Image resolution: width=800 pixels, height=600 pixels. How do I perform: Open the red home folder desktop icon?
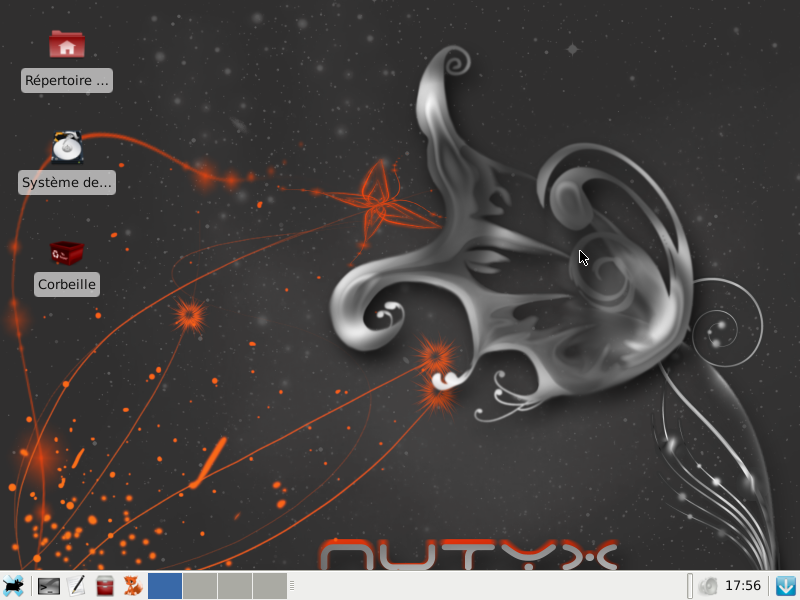pyautogui.click(x=67, y=44)
